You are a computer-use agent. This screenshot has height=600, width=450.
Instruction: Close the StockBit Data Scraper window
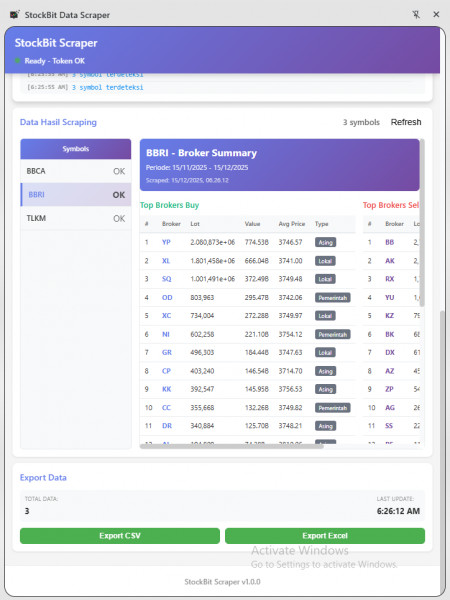[x=436, y=15]
